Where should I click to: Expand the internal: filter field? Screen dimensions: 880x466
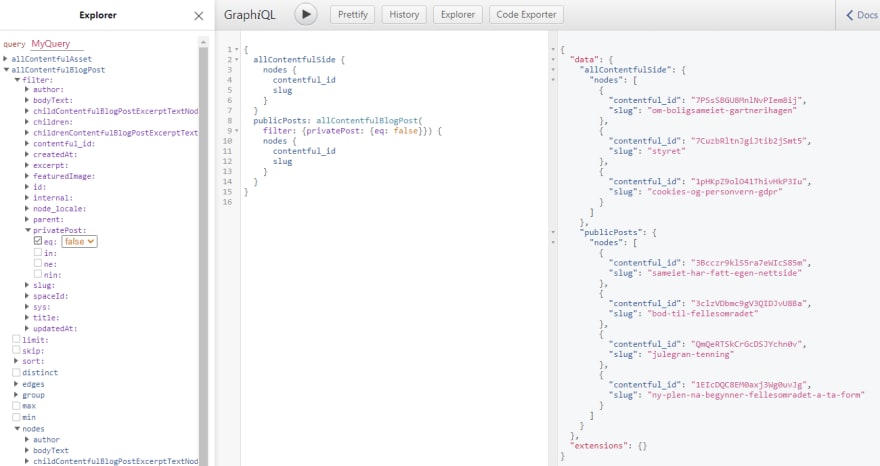[x=27, y=198]
